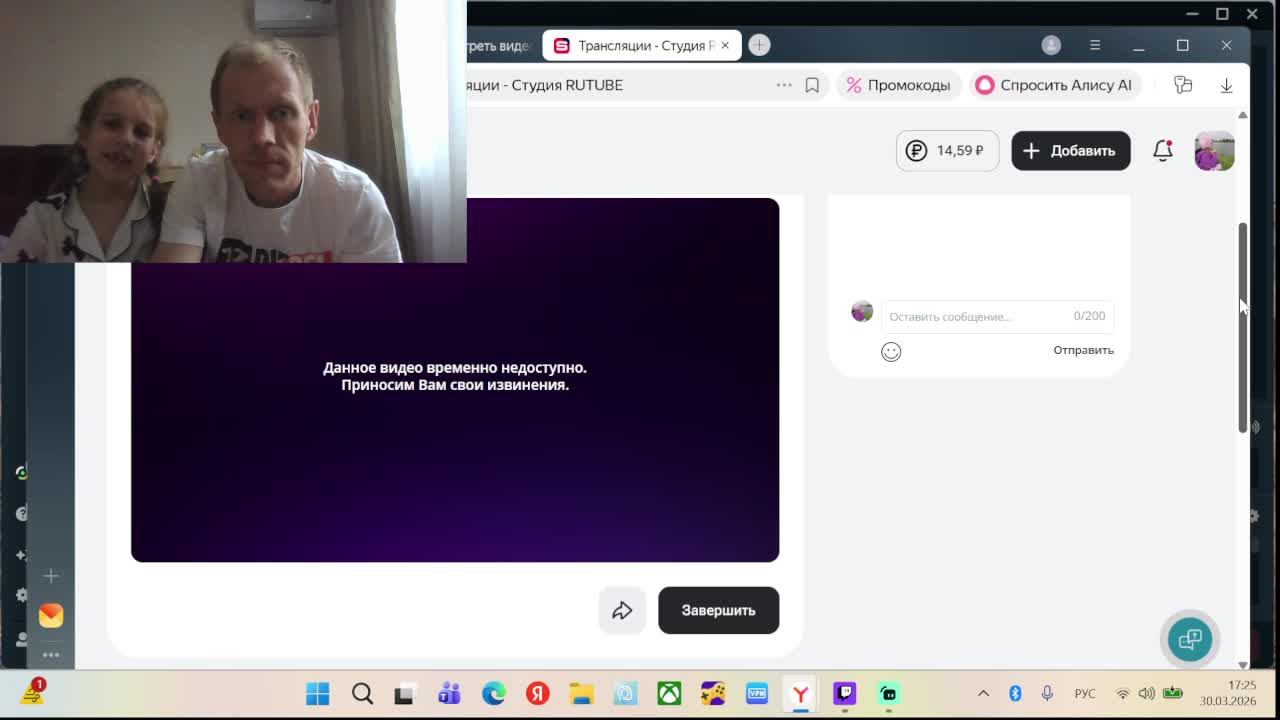
Task: Click the Bluetooth tray icon
Action: coord(1015,693)
